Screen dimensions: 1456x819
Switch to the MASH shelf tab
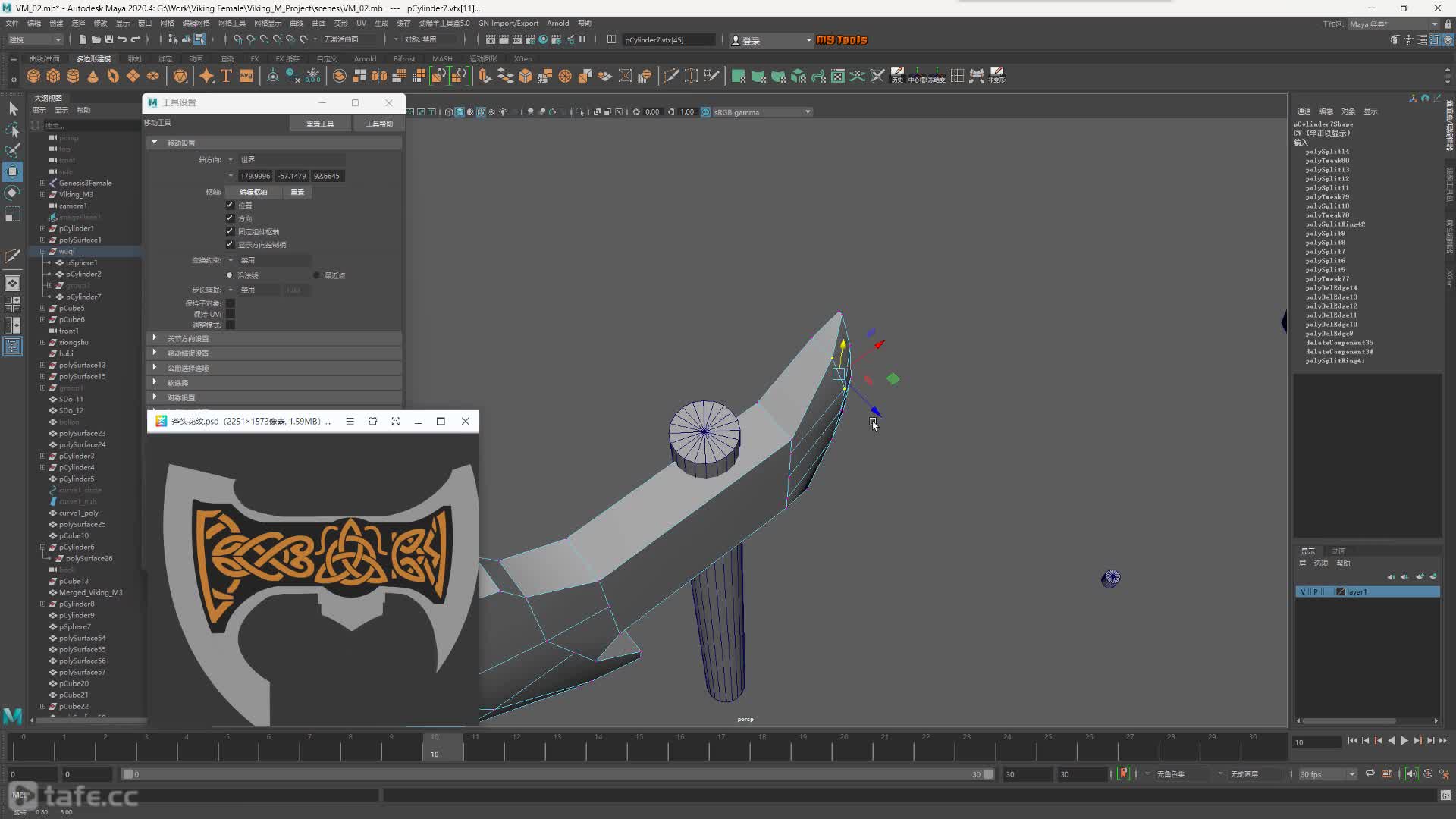[x=442, y=58]
